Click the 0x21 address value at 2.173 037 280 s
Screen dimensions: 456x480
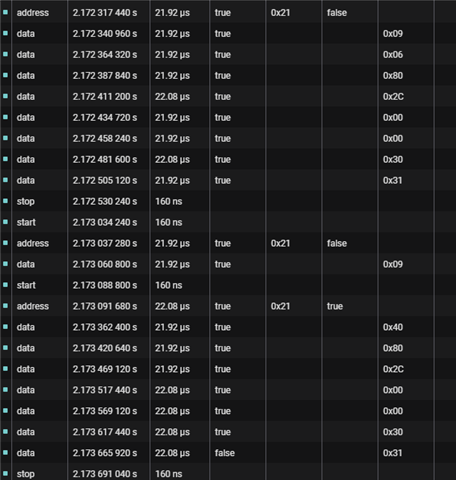click(280, 243)
